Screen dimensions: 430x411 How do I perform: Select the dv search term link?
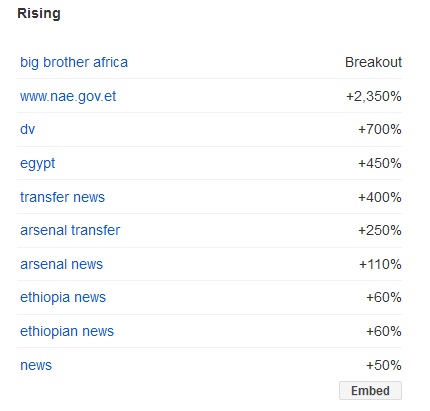coord(27,129)
